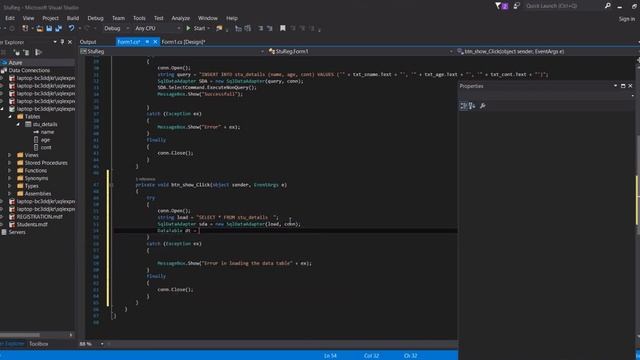Open the View menu
Screen dimensions: 640x360
pyautogui.click(x=29, y=18)
